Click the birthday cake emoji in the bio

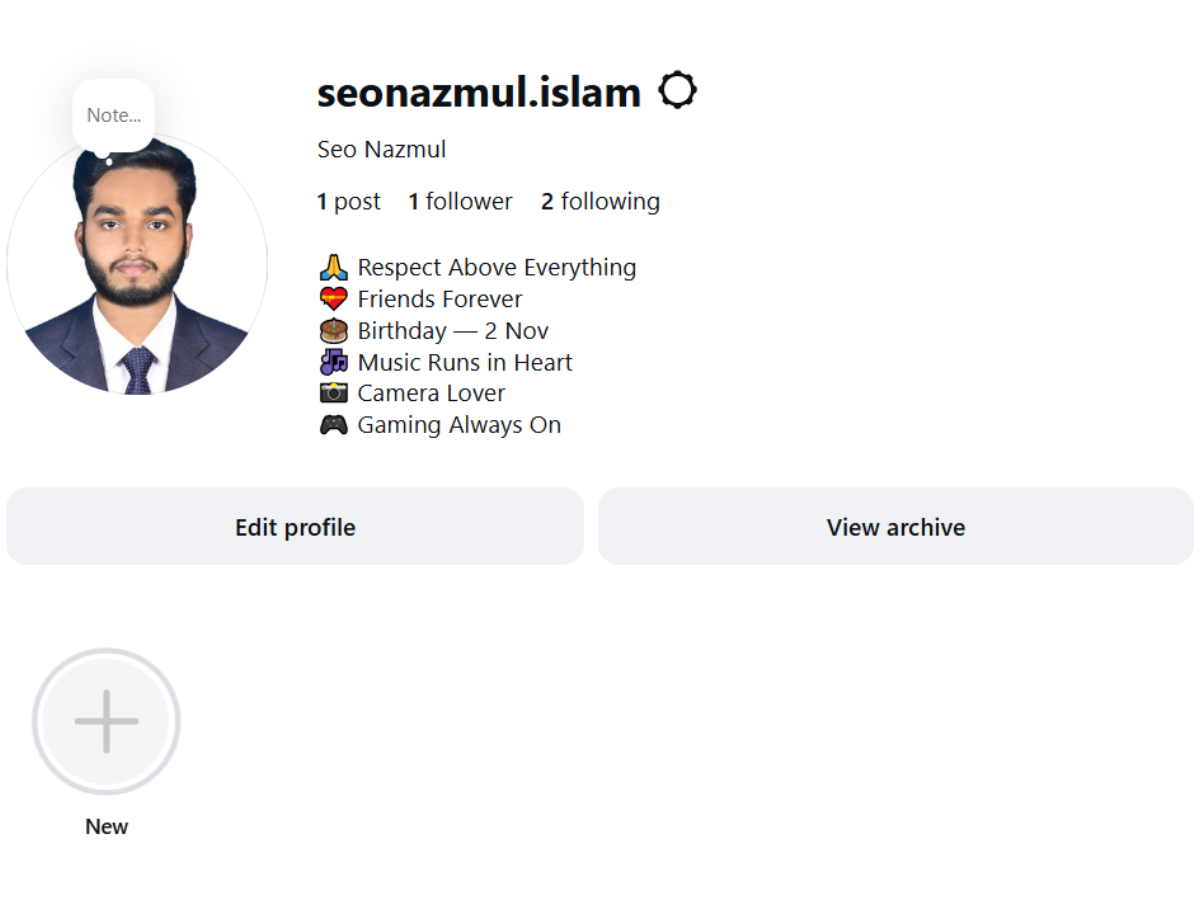pos(332,329)
